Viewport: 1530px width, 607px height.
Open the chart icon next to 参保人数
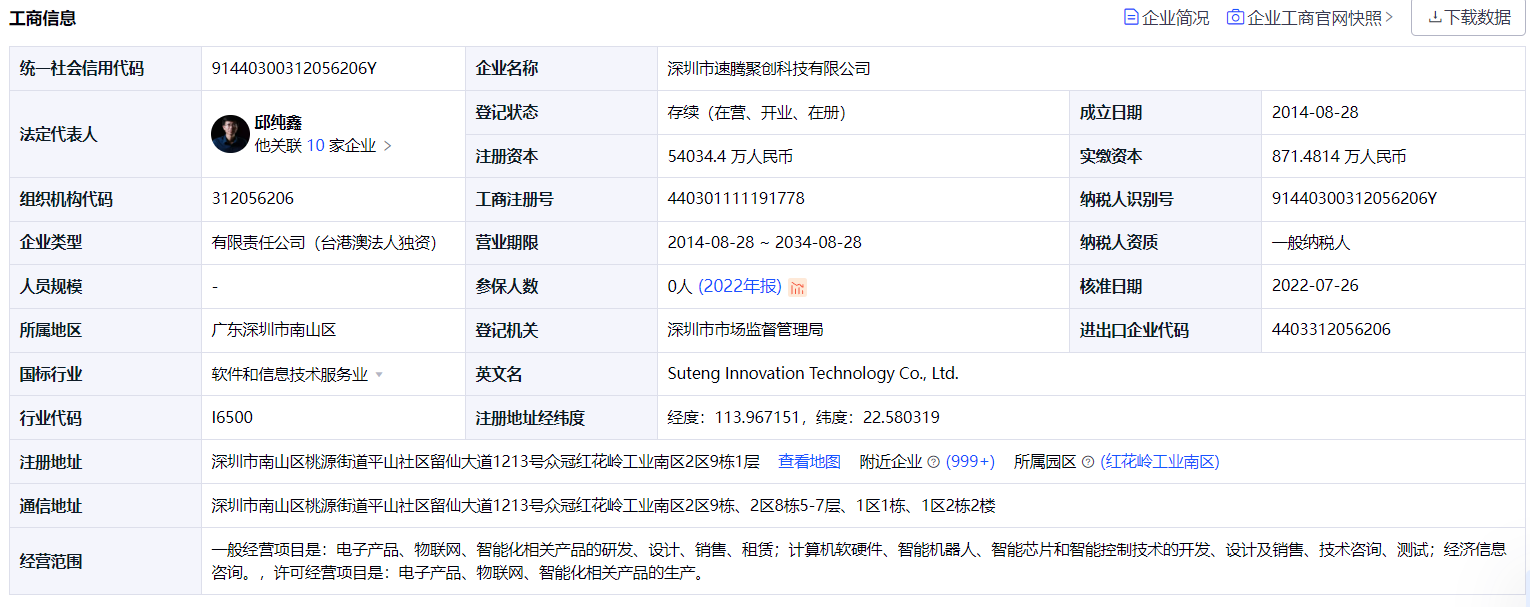tap(799, 288)
